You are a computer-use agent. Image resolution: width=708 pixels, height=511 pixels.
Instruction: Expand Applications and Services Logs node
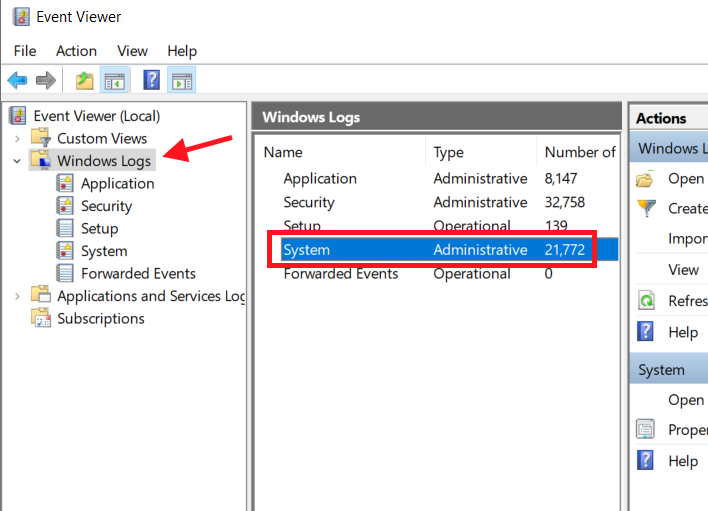17,296
